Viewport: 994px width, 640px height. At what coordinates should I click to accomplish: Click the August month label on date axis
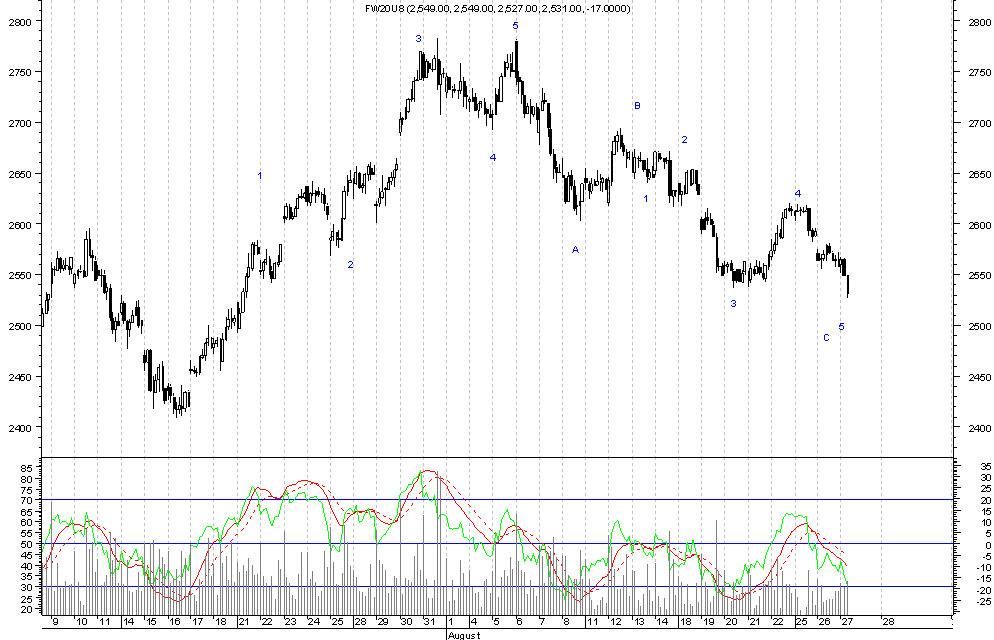(x=464, y=635)
